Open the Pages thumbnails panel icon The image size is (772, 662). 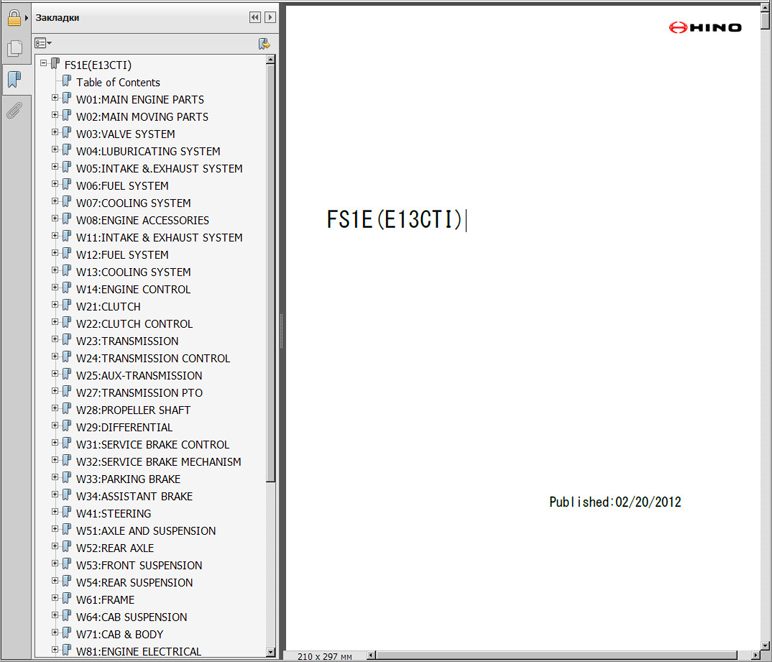(14, 48)
